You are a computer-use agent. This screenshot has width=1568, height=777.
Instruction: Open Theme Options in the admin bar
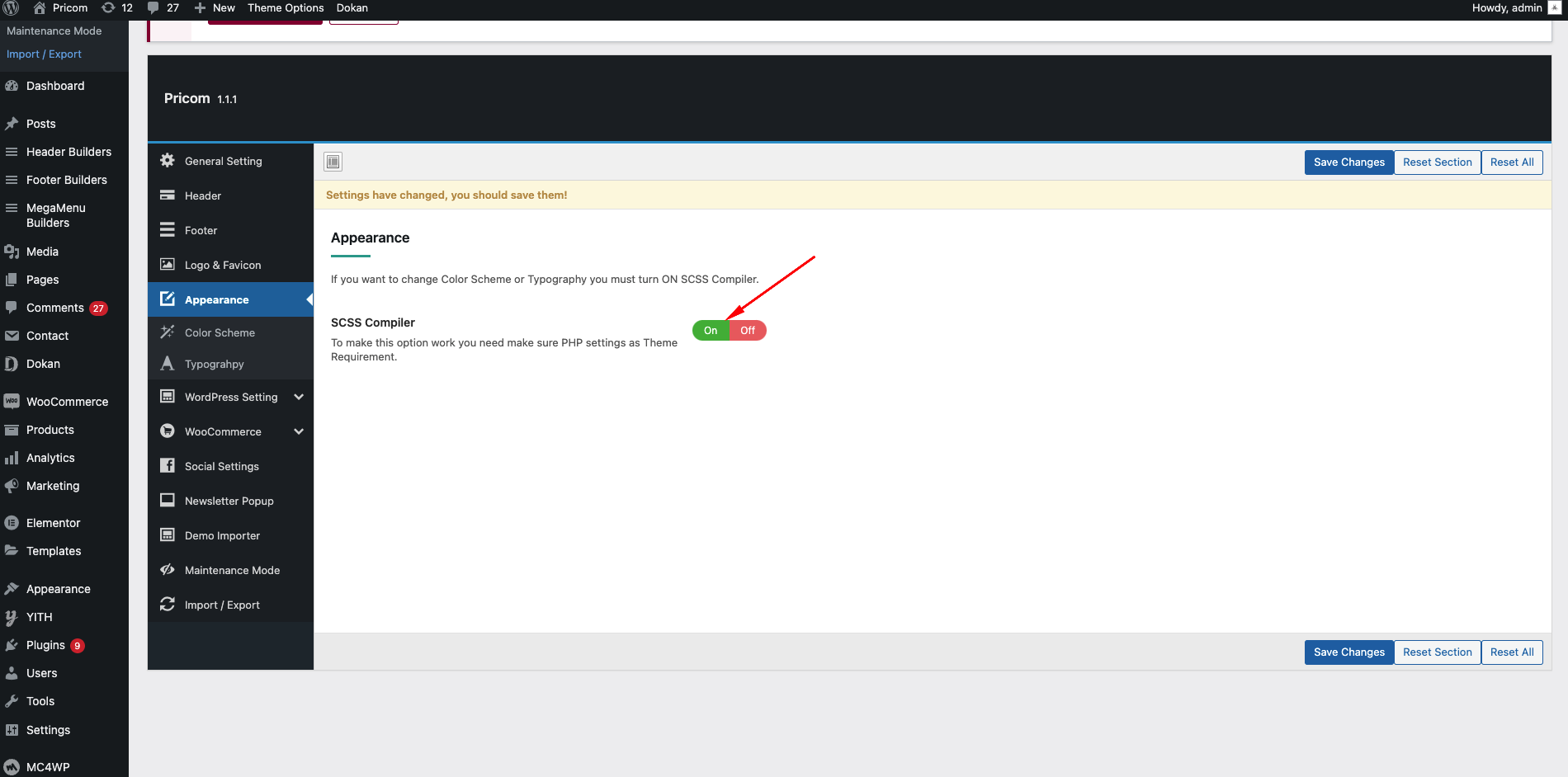(x=286, y=8)
